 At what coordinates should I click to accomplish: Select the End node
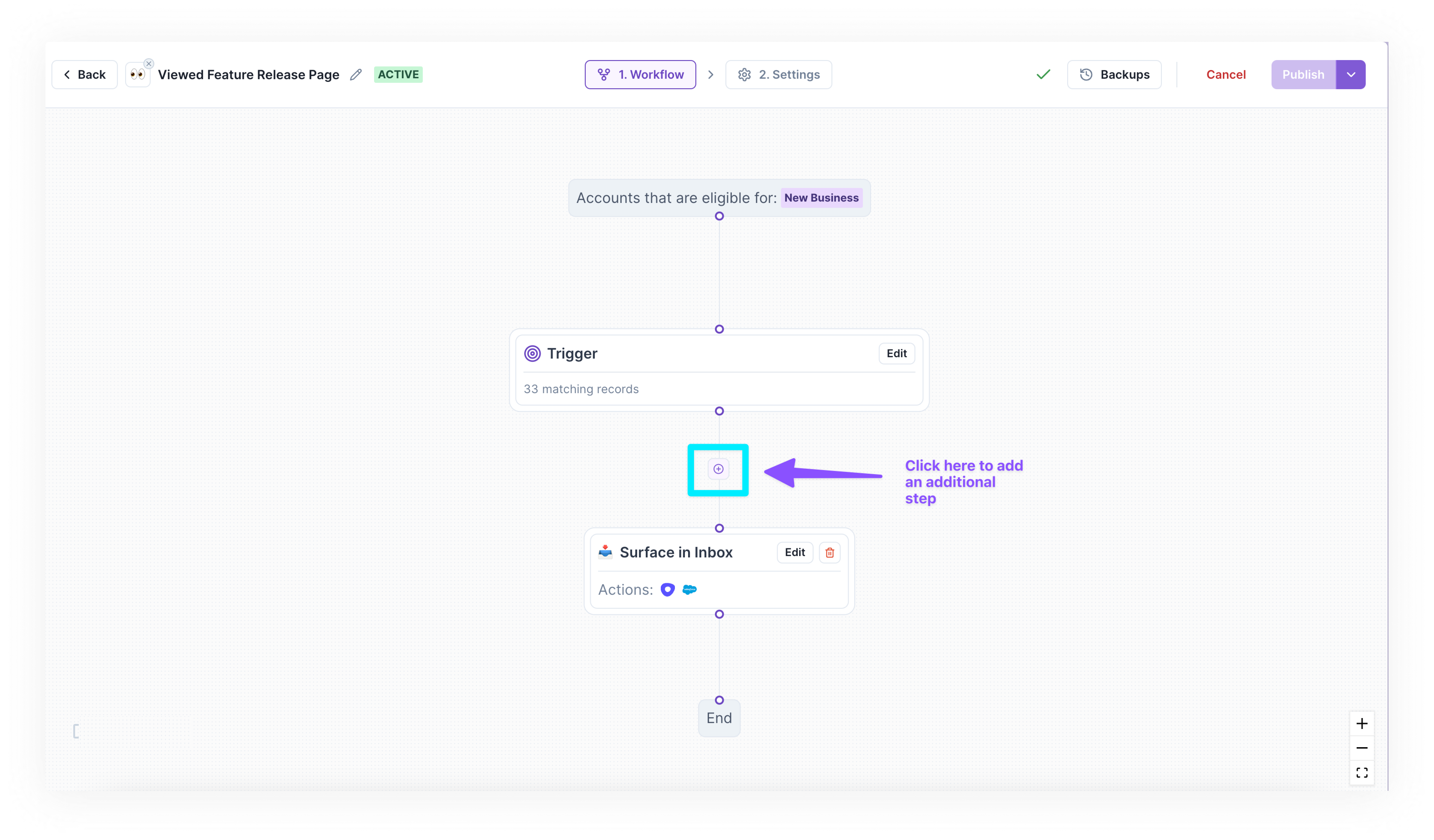pyautogui.click(x=719, y=718)
